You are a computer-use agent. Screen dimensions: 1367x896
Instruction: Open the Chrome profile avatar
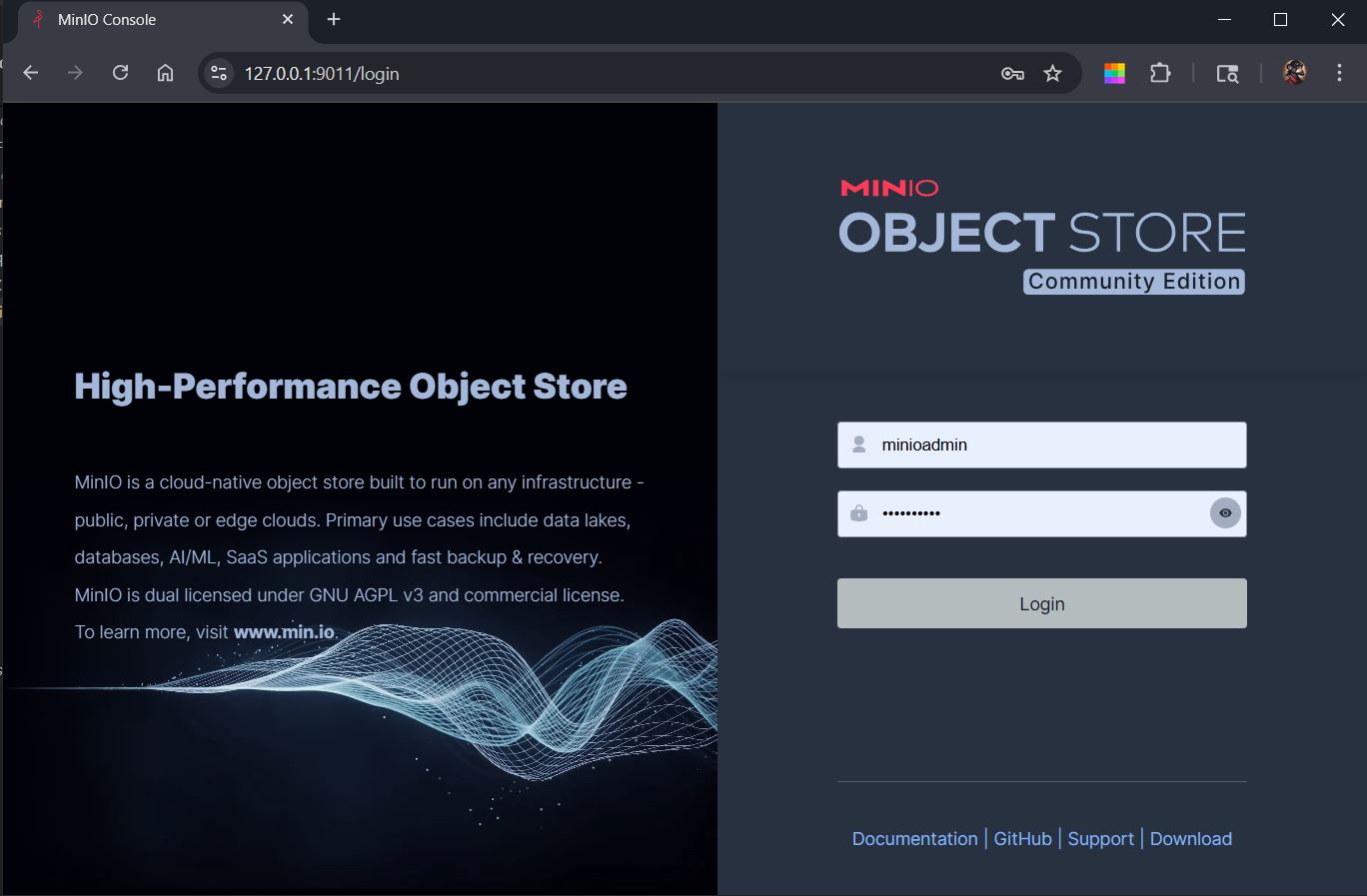coord(1294,73)
